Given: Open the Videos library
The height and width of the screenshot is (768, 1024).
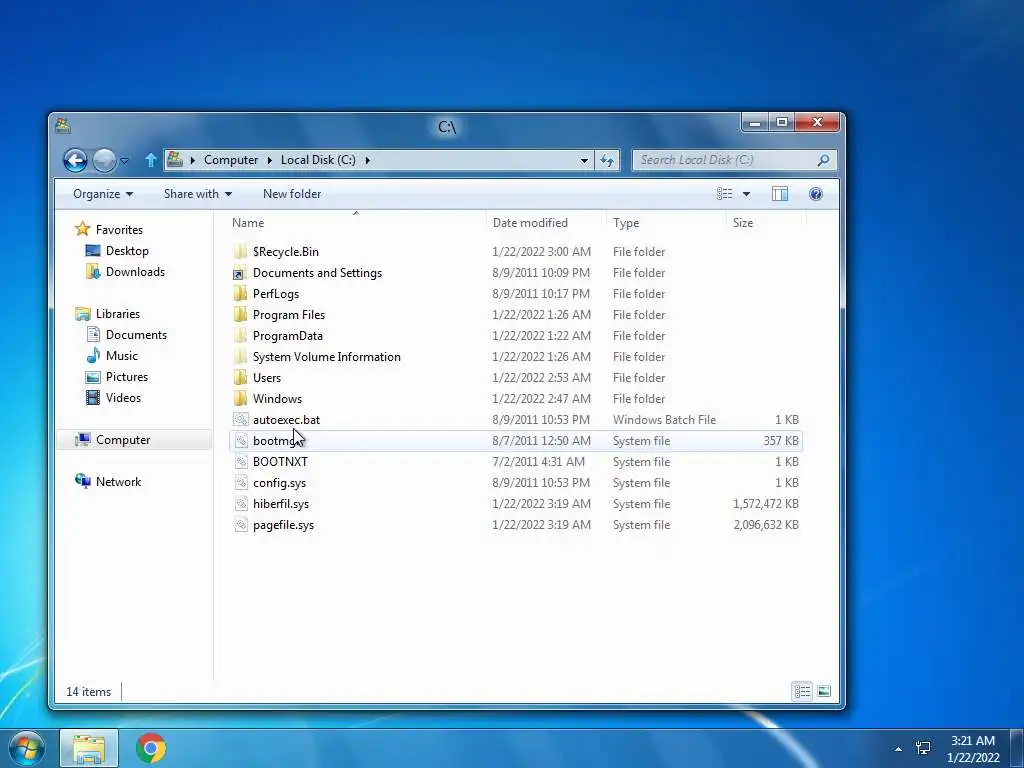Looking at the screenshot, I should [x=123, y=398].
